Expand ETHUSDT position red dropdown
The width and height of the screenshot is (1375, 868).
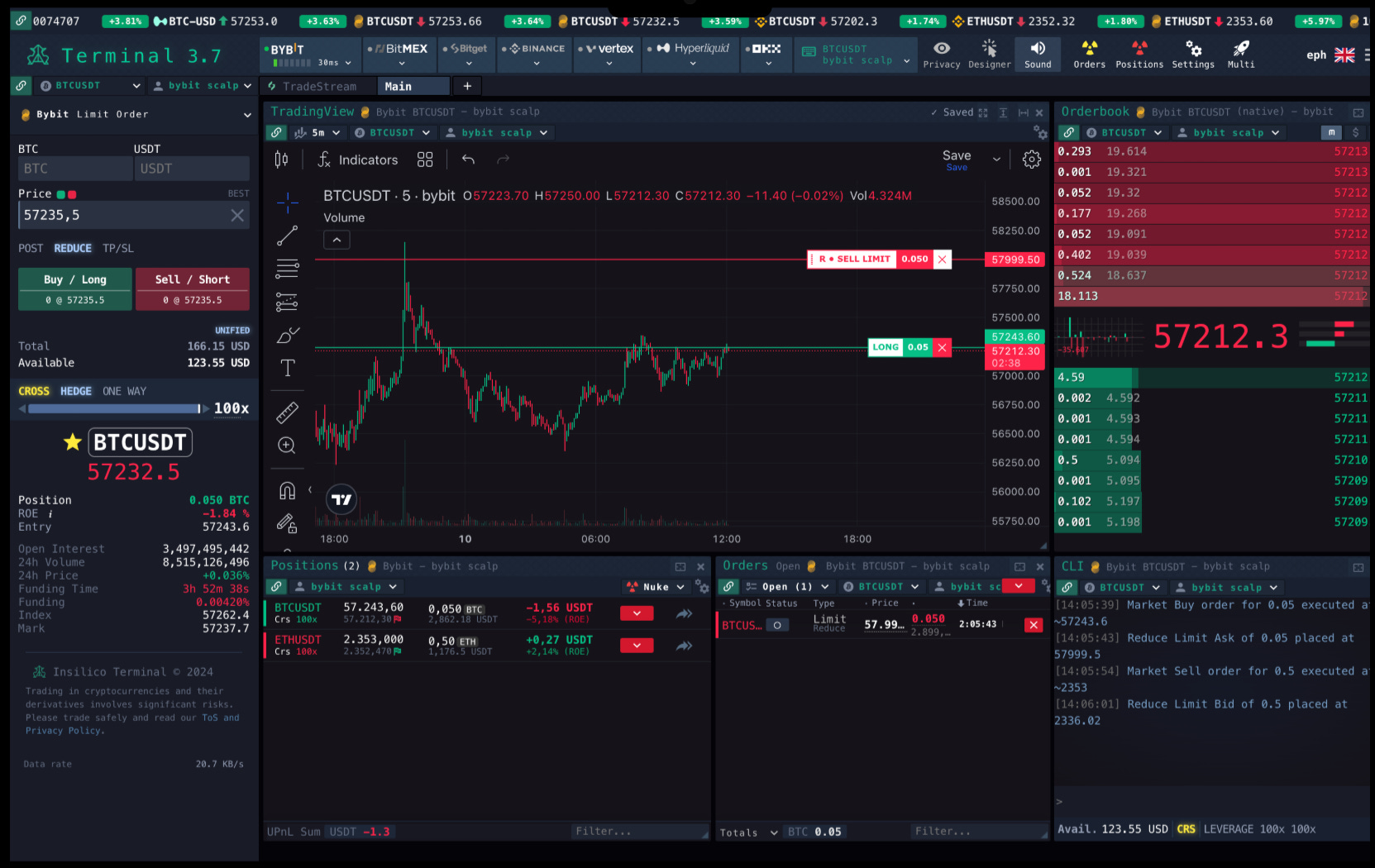637,646
